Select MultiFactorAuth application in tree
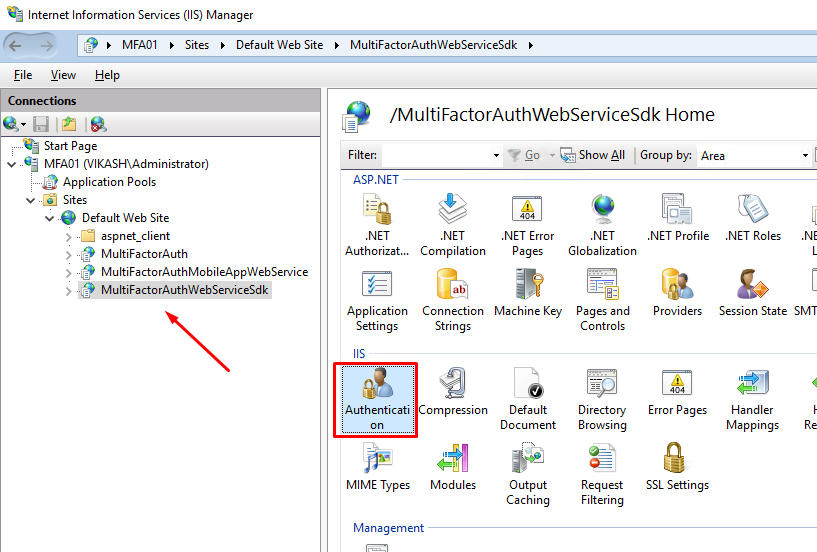This screenshot has width=817, height=552. (x=144, y=254)
